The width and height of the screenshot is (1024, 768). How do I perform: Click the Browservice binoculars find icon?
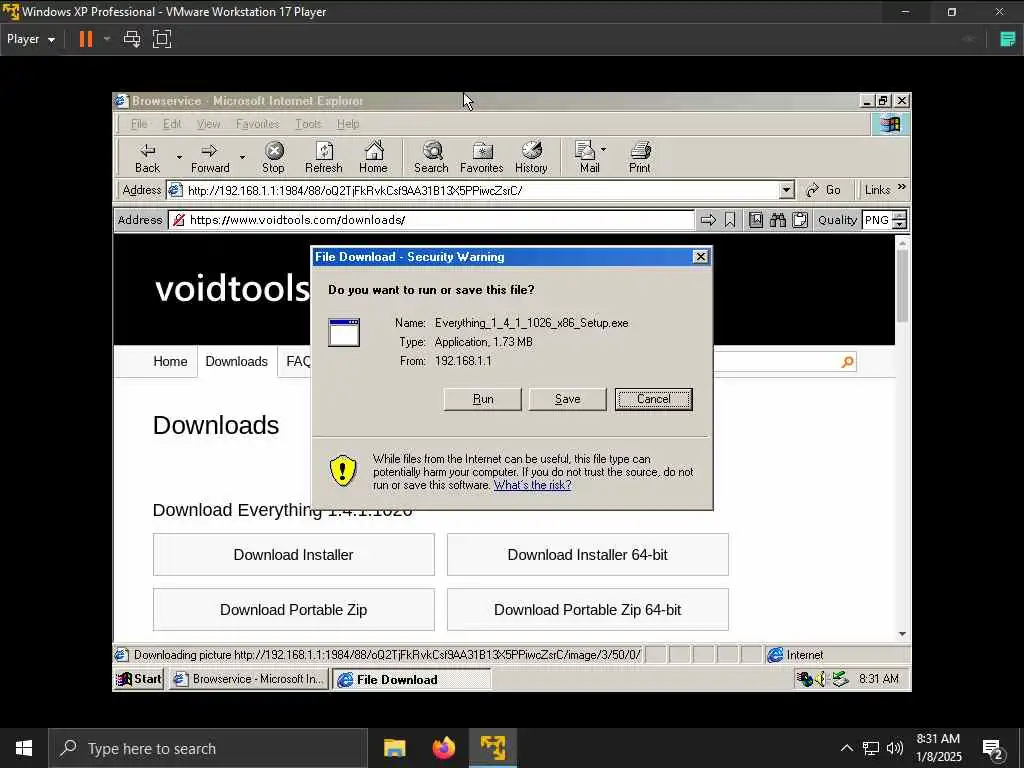pyautogui.click(x=777, y=220)
